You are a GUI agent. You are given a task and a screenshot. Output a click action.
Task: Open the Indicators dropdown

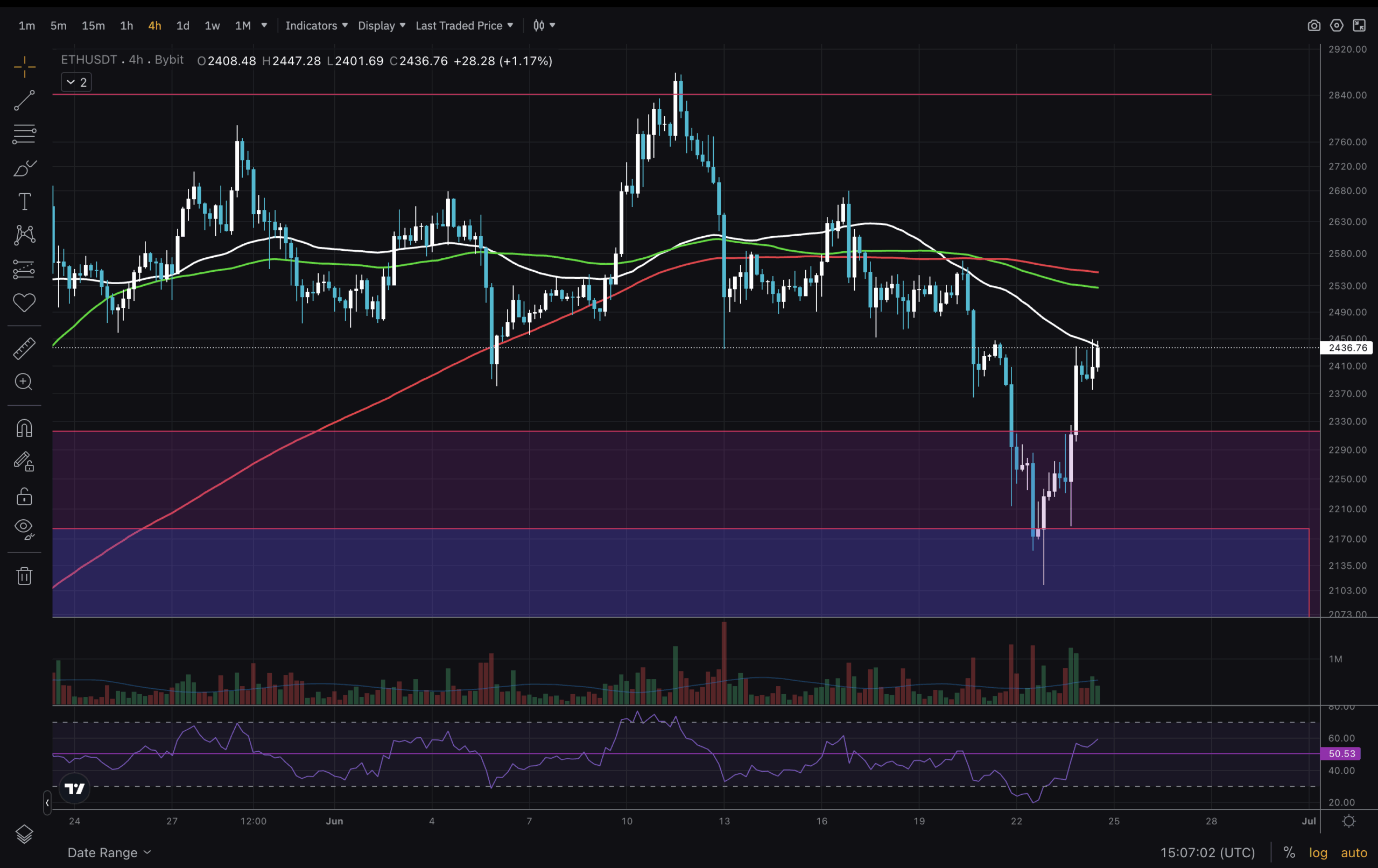click(317, 25)
